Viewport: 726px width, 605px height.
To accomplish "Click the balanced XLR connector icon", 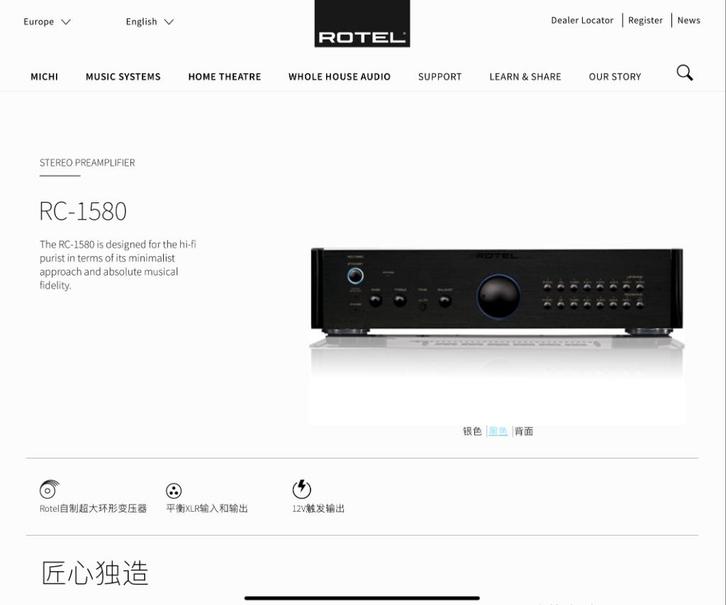I will pos(174,491).
